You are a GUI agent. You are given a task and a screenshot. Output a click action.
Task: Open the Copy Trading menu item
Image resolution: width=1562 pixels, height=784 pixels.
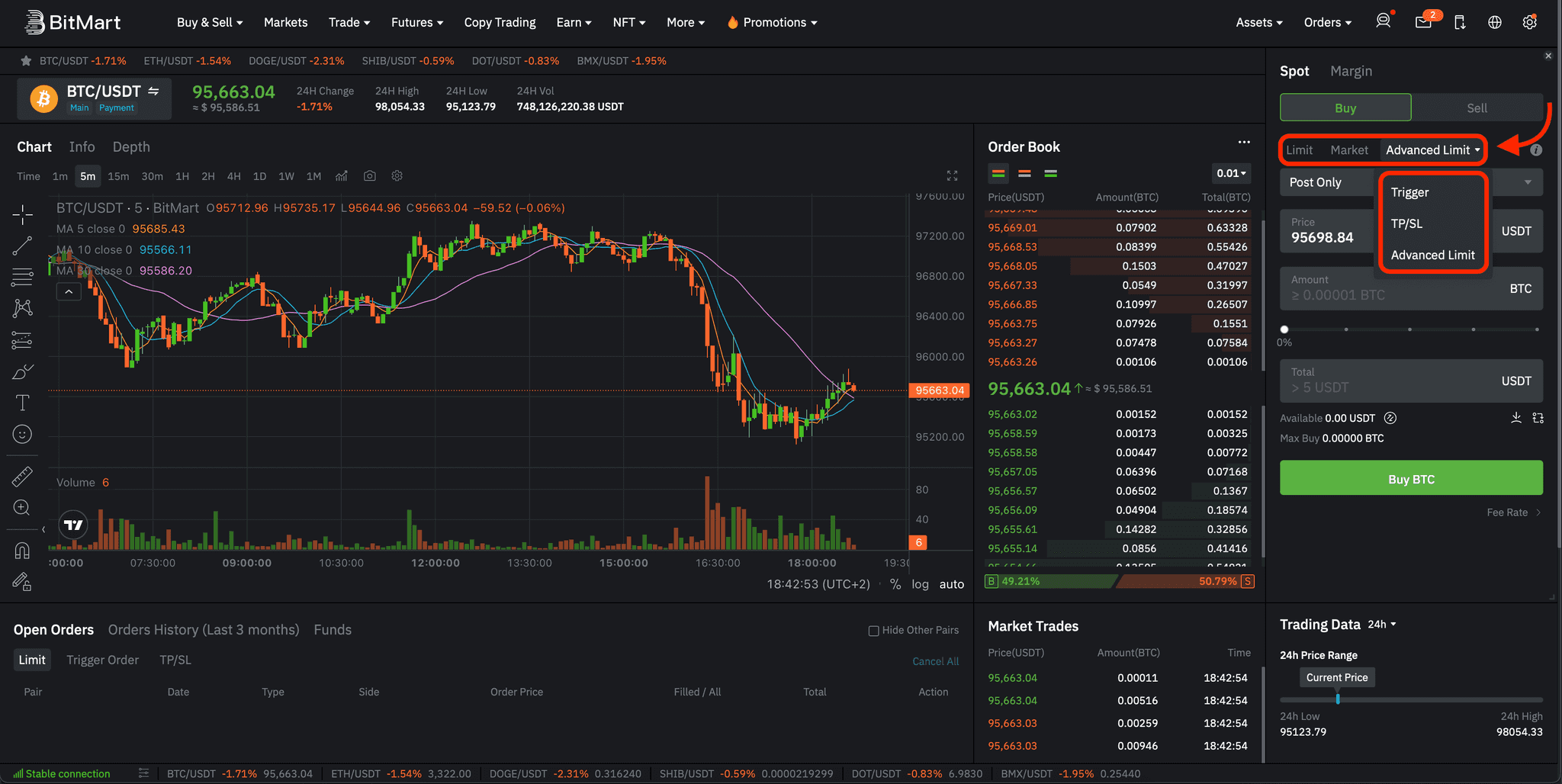point(500,22)
